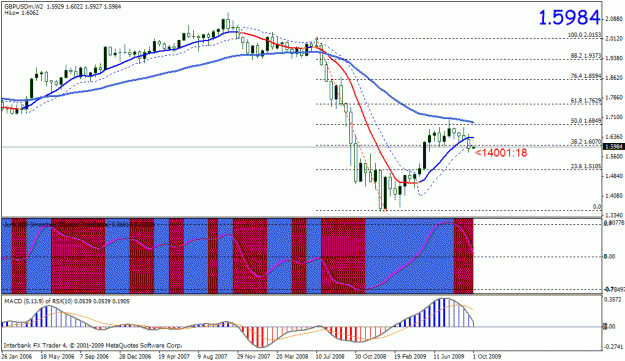Select the 100.0 2.0153 Fibonacci level label

coord(584,35)
